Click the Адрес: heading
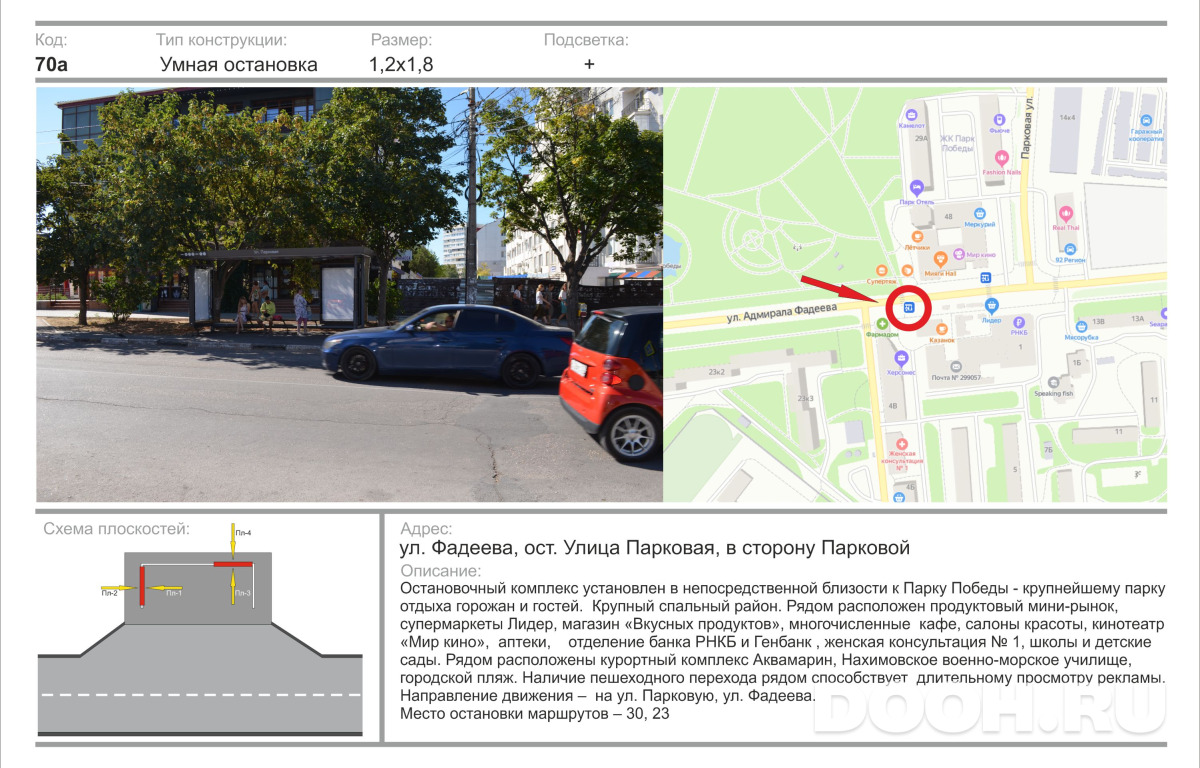Screen dimensions: 1200x768 (x=426, y=529)
